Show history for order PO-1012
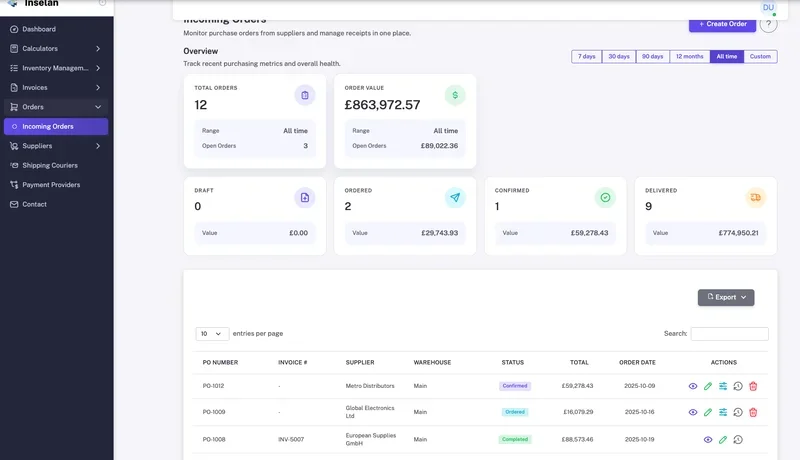 pos(738,386)
